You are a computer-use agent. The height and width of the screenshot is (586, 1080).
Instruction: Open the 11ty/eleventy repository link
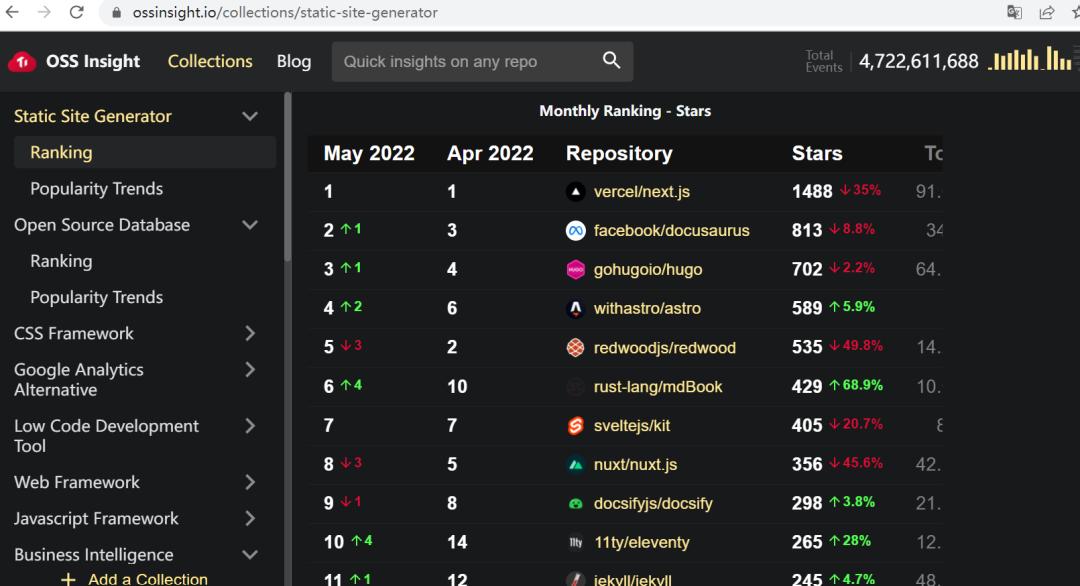(641, 543)
